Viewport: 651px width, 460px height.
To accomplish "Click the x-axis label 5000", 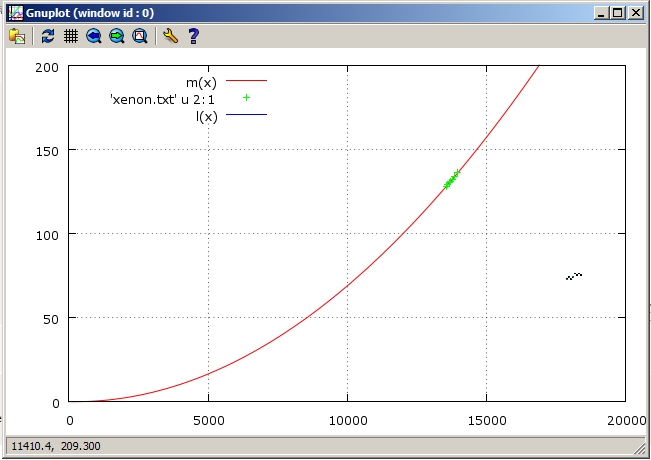I will [x=209, y=421].
